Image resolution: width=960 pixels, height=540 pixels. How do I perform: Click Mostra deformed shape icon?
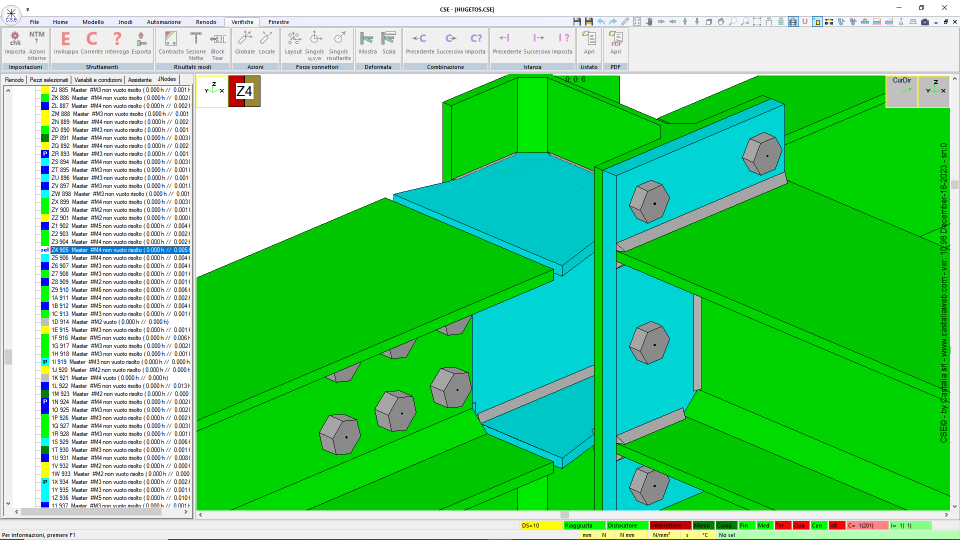point(367,43)
